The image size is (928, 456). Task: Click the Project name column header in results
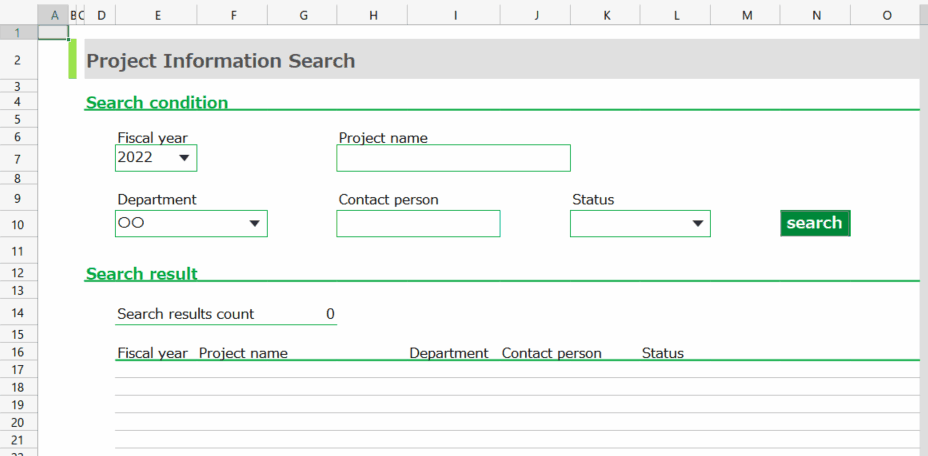(243, 353)
